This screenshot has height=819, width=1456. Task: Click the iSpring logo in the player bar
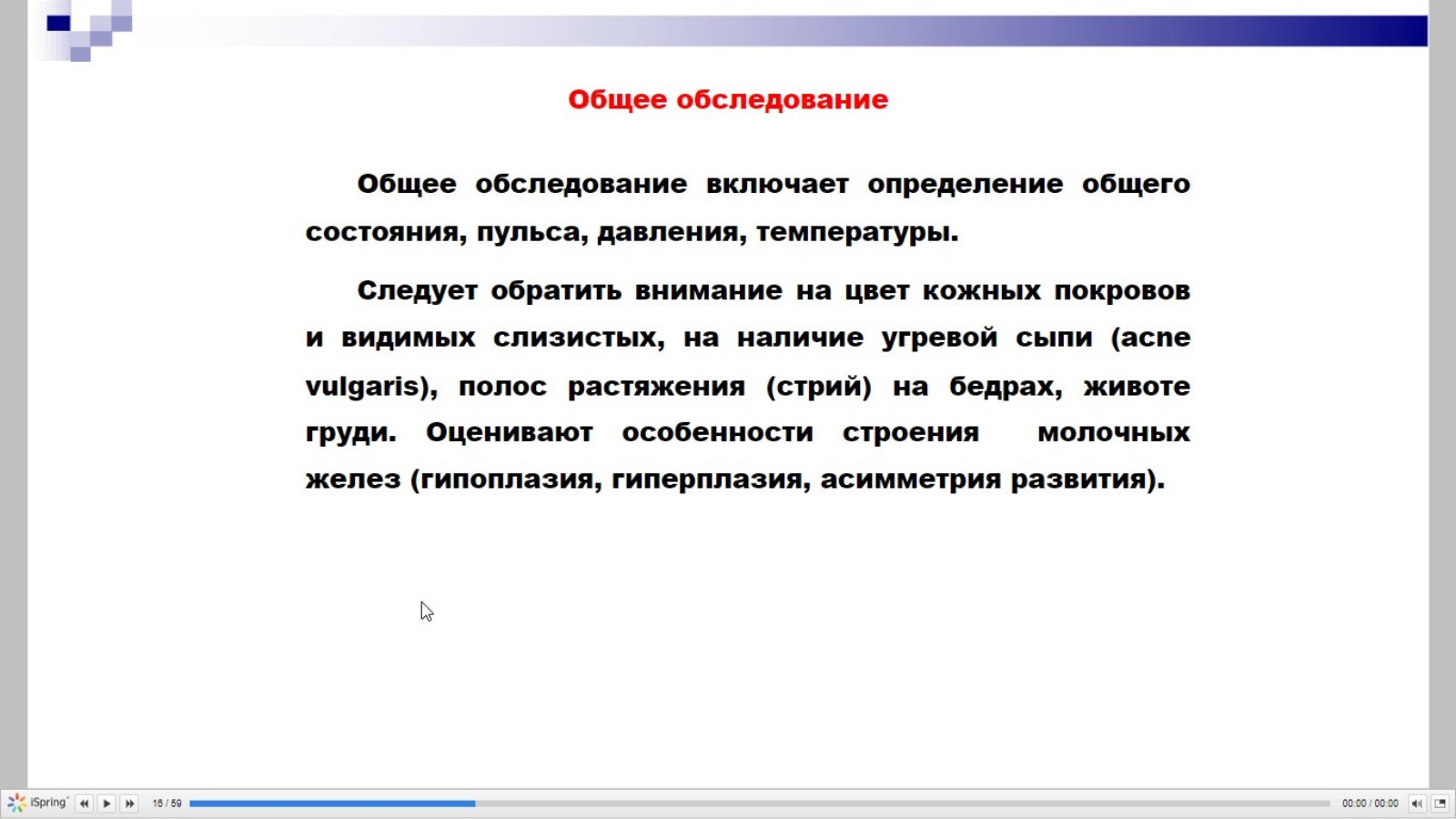37,803
